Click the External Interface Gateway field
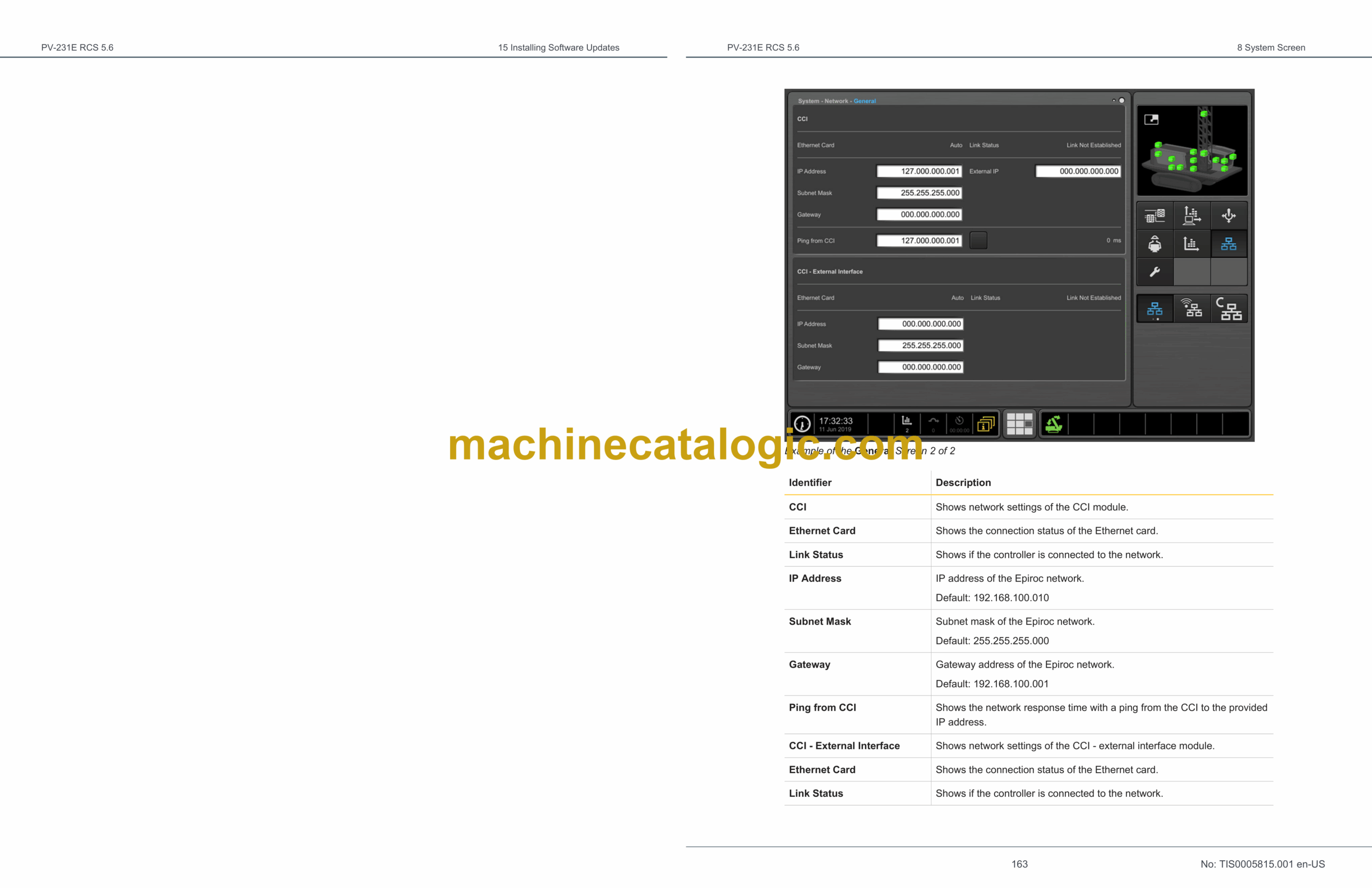The image size is (1372, 888). (920, 367)
